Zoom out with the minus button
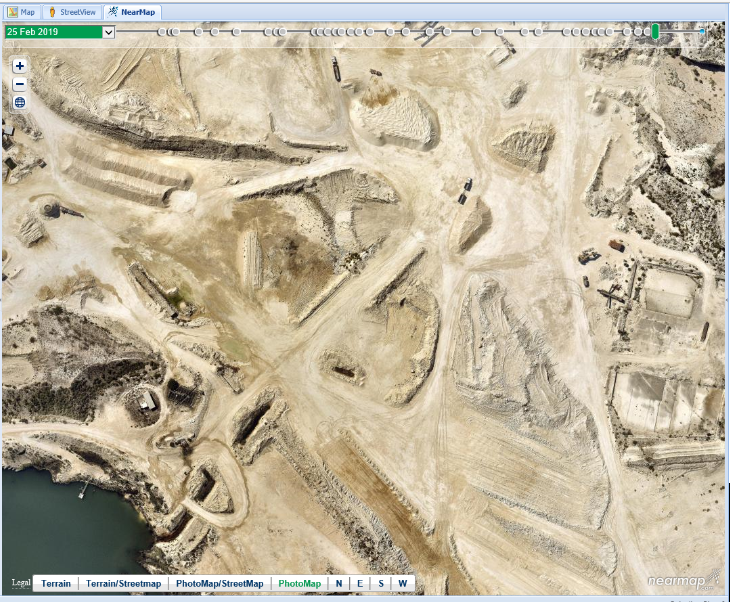The image size is (730, 602). coord(20,84)
